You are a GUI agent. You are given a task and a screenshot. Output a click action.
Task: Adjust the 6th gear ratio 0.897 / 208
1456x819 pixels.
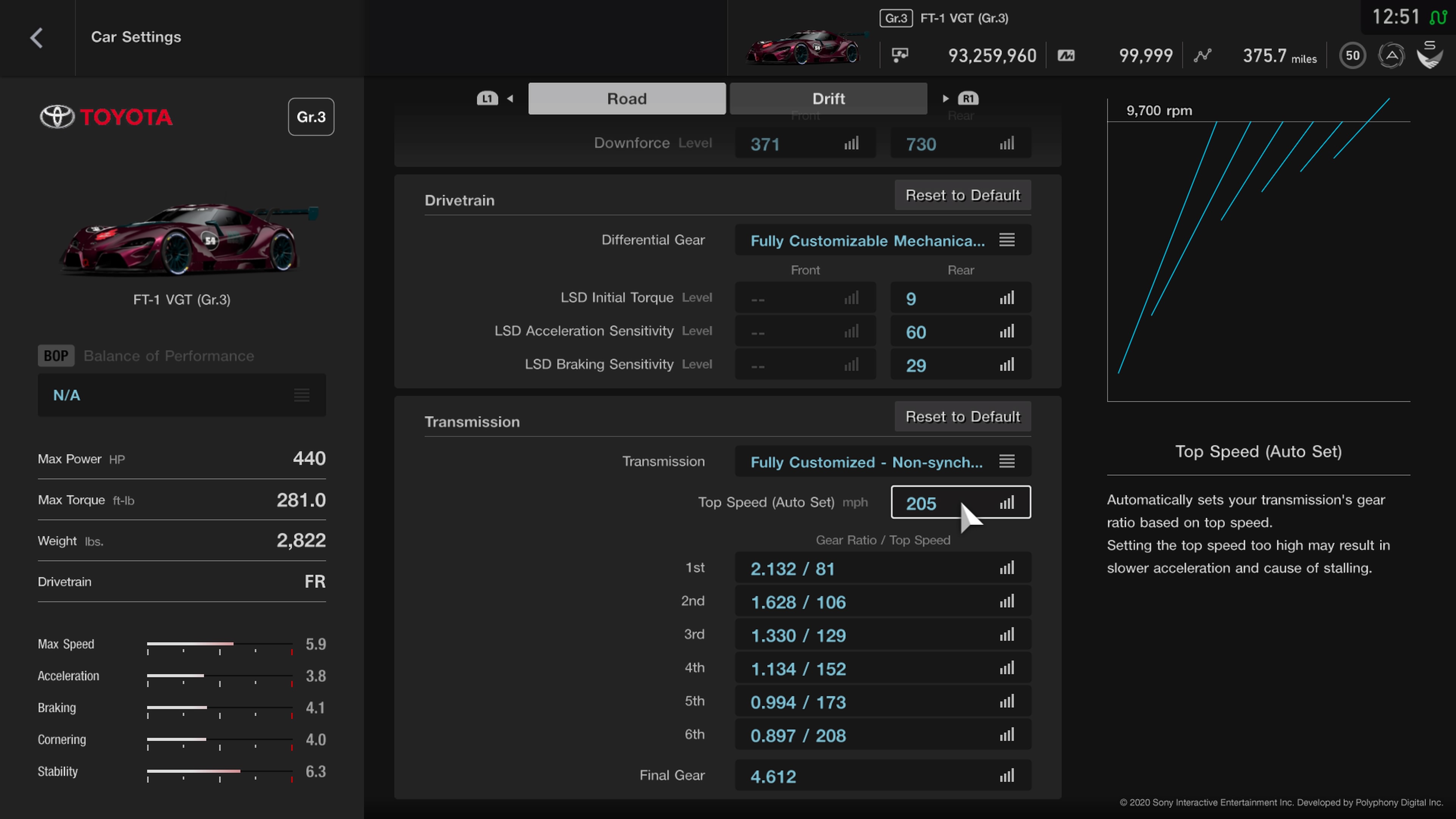(883, 734)
